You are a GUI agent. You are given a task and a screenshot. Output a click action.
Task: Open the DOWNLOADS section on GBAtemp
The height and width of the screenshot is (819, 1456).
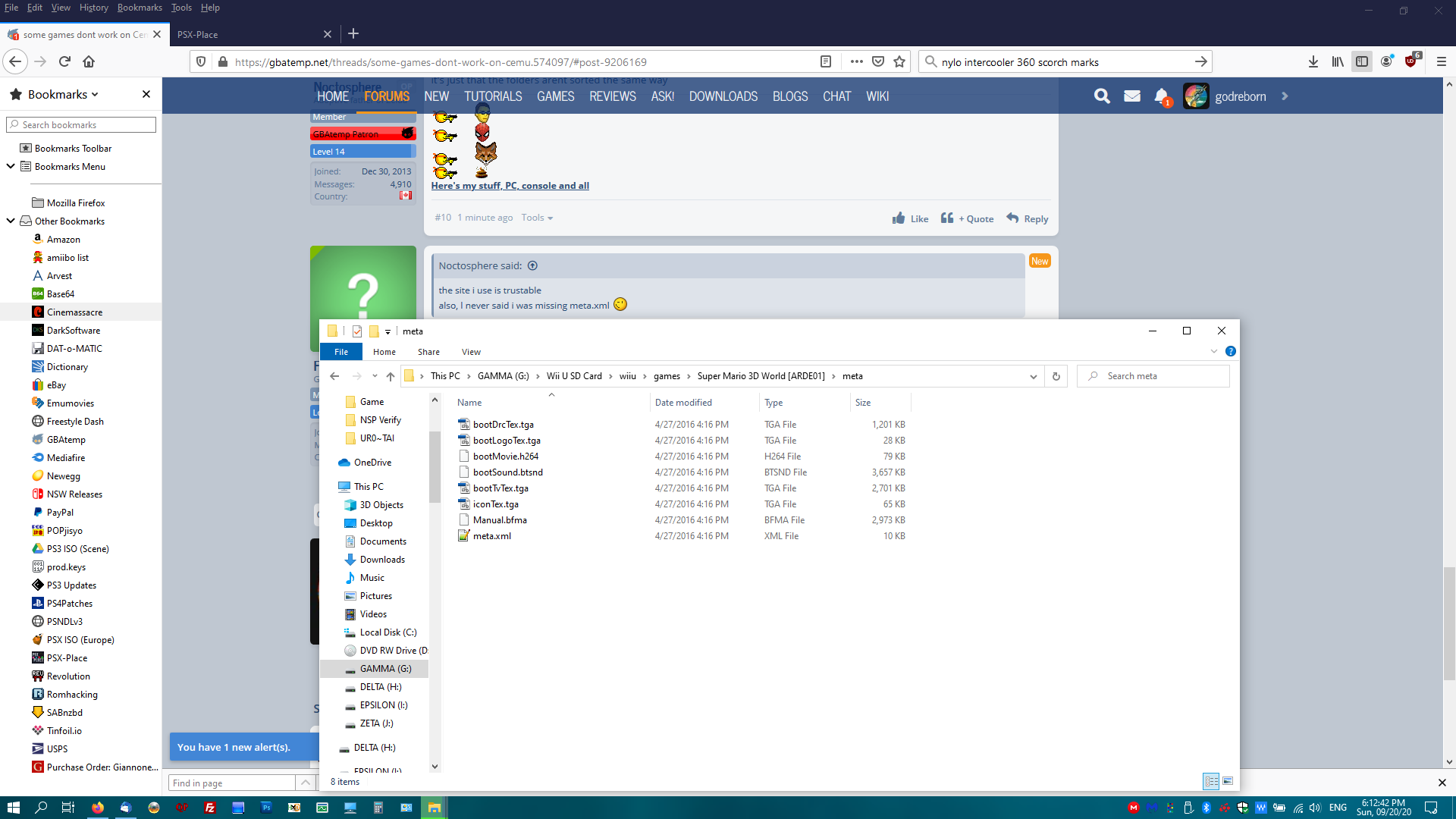[x=723, y=96]
